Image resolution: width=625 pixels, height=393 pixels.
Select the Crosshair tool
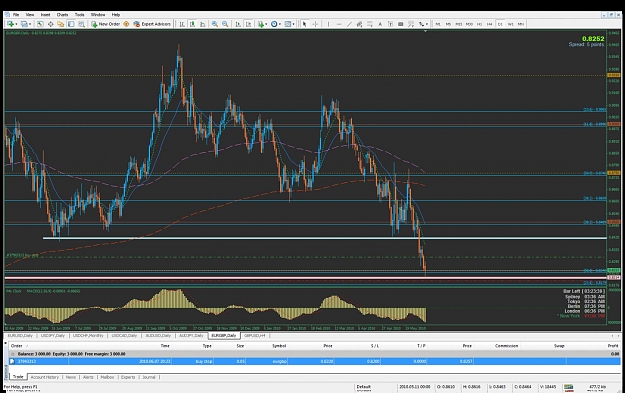[315, 24]
